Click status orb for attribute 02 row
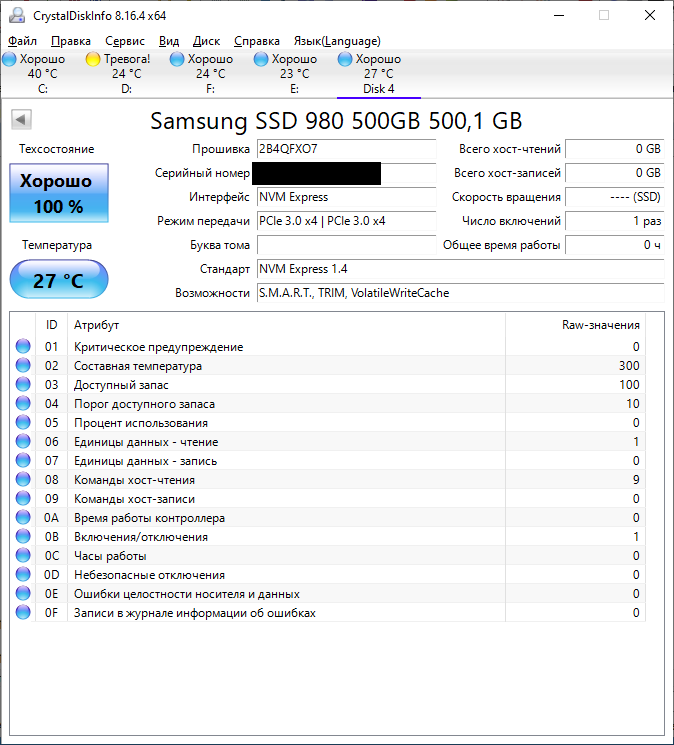Image resolution: width=674 pixels, height=745 pixels. pyautogui.click(x=23, y=365)
